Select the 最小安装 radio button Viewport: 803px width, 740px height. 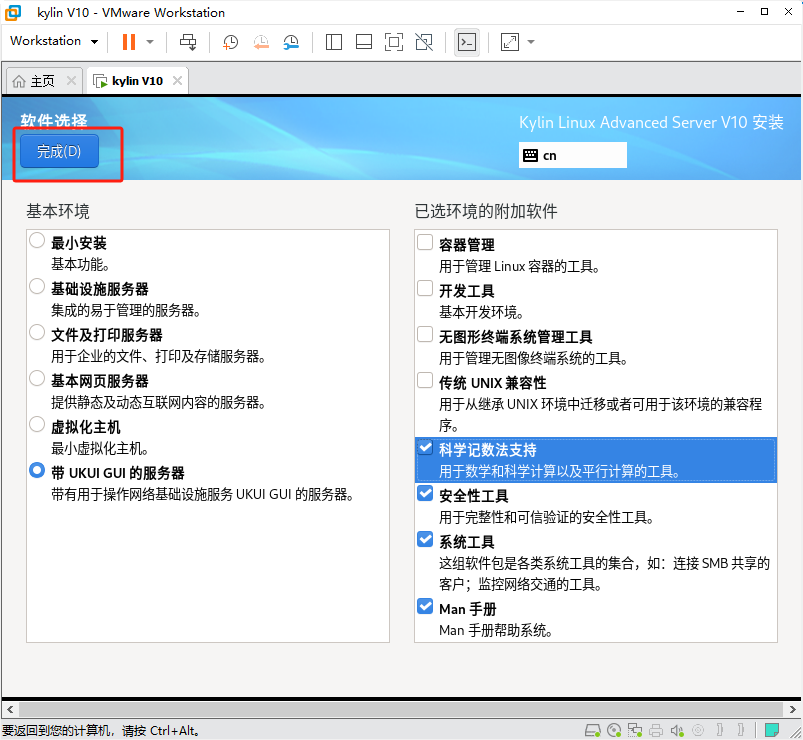(37, 240)
